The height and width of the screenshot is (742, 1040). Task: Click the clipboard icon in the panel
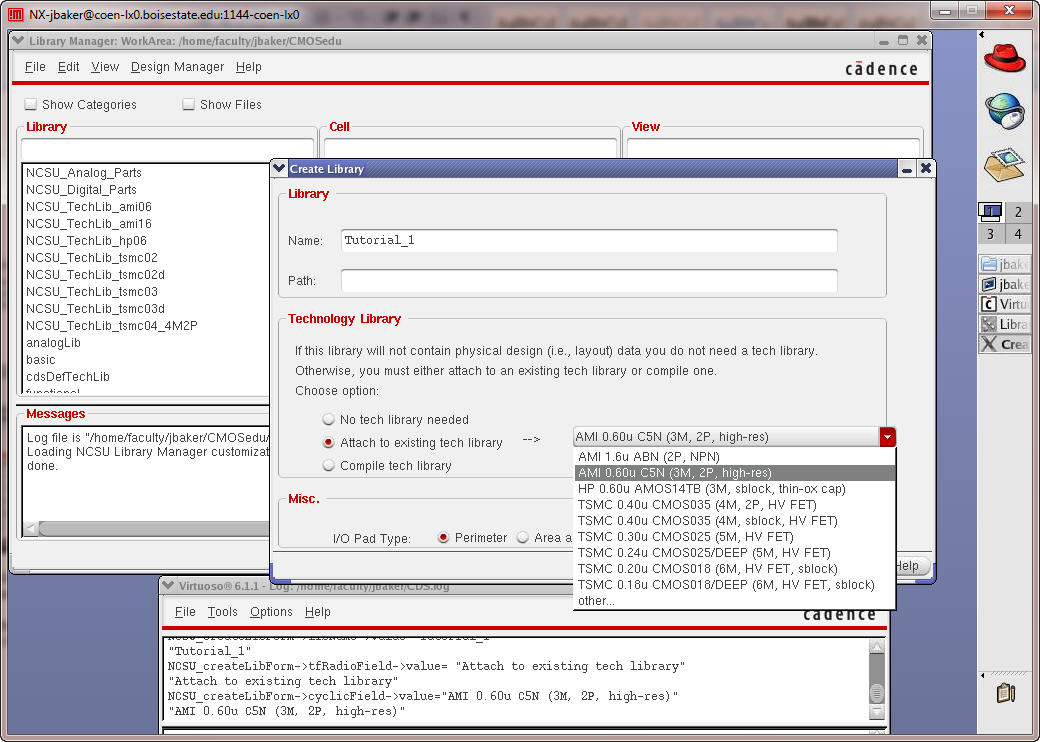[x=1004, y=692]
